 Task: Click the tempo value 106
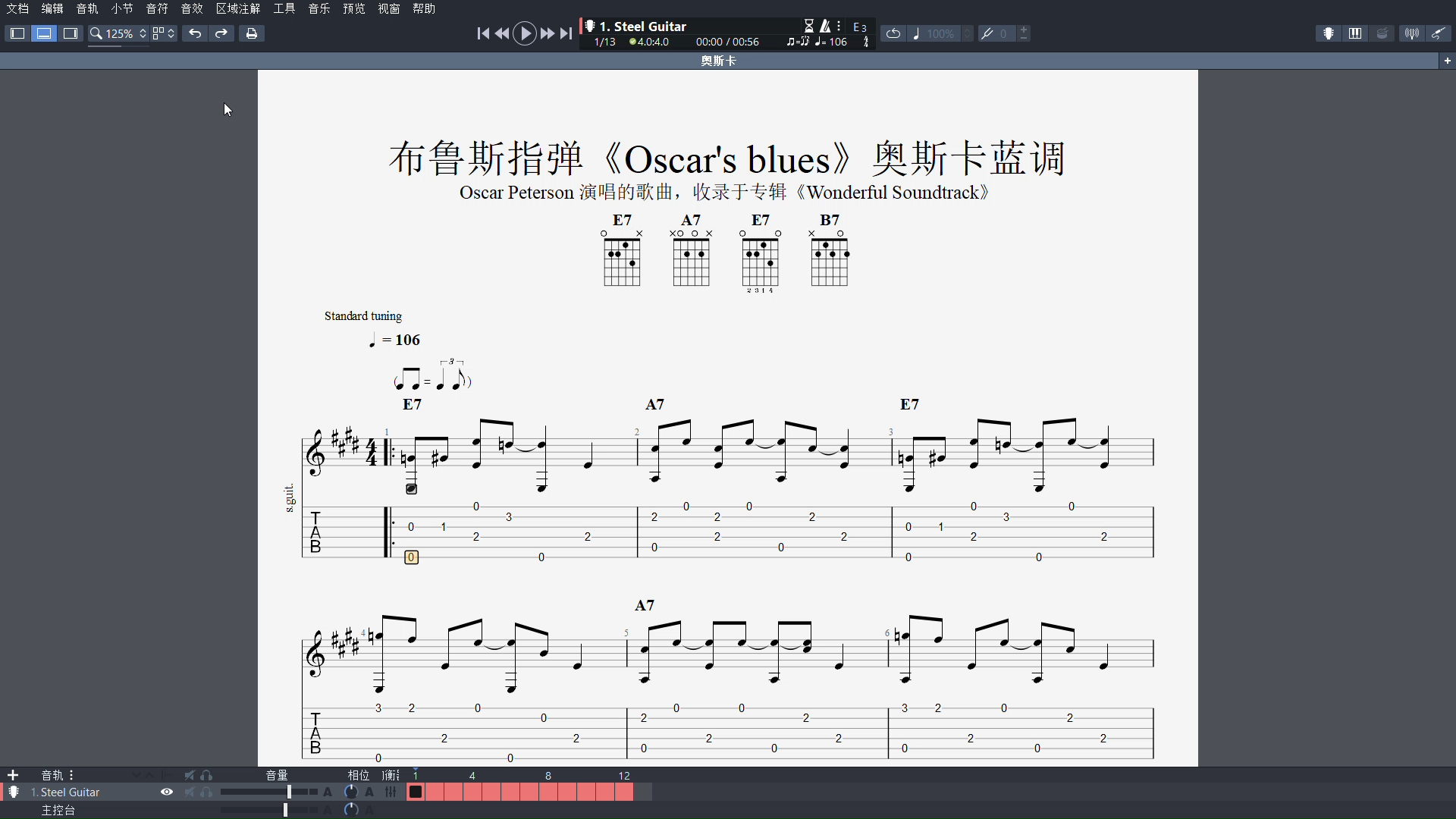click(838, 42)
